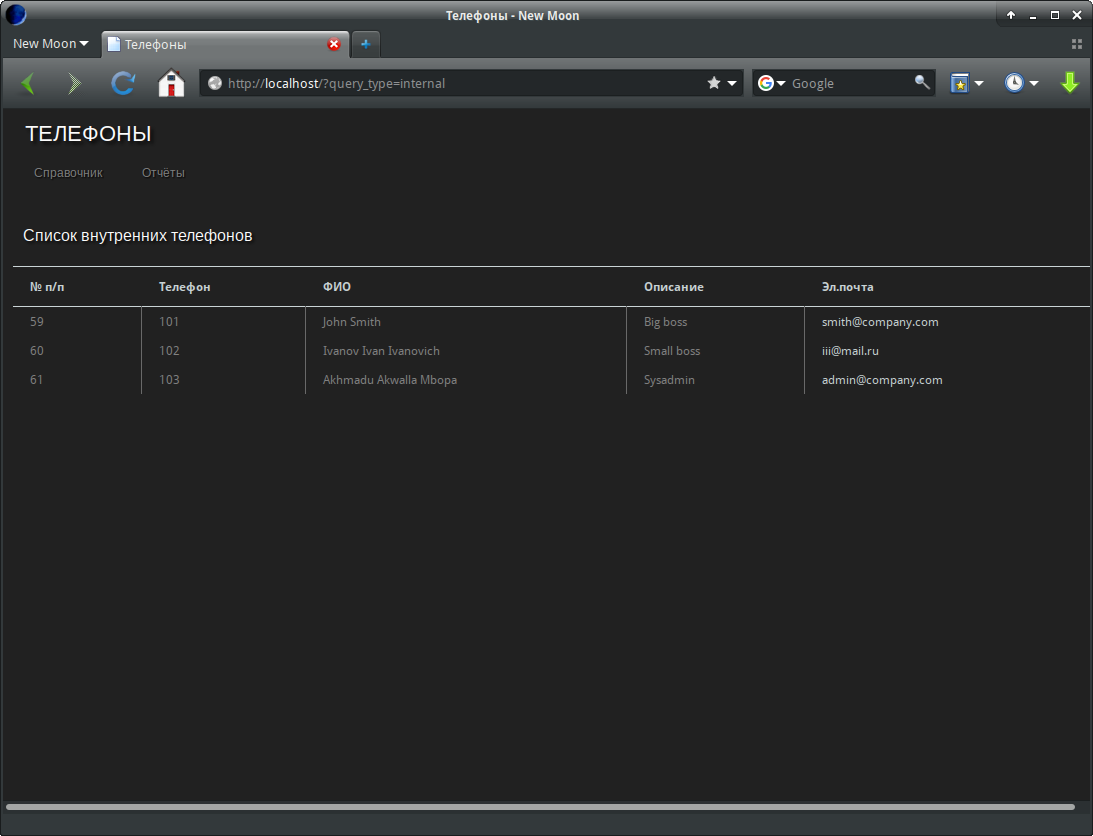Click phone number 102

(169, 351)
